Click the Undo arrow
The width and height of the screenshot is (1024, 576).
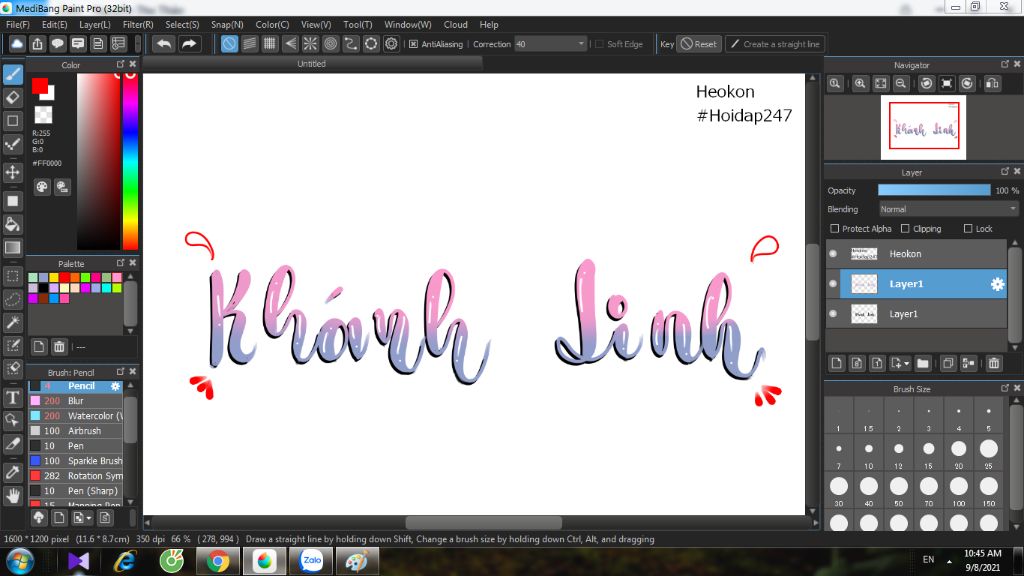coord(164,44)
